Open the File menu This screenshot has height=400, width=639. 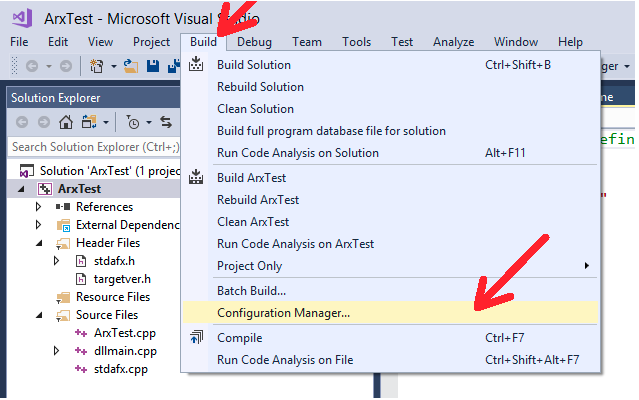coord(19,42)
